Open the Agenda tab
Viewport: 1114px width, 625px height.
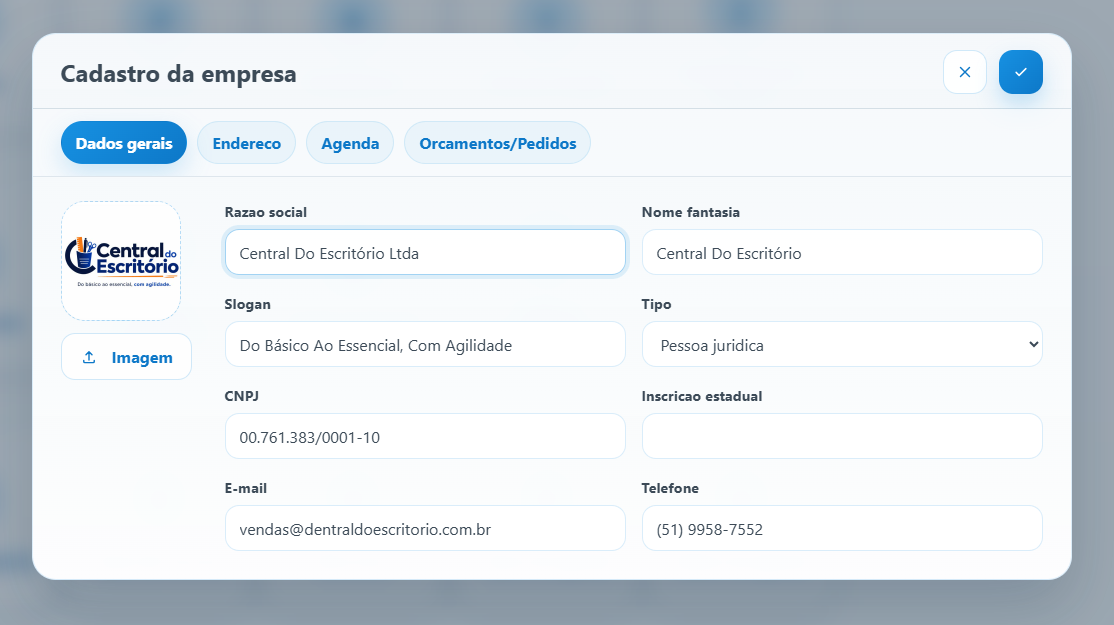[x=349, y=142]
